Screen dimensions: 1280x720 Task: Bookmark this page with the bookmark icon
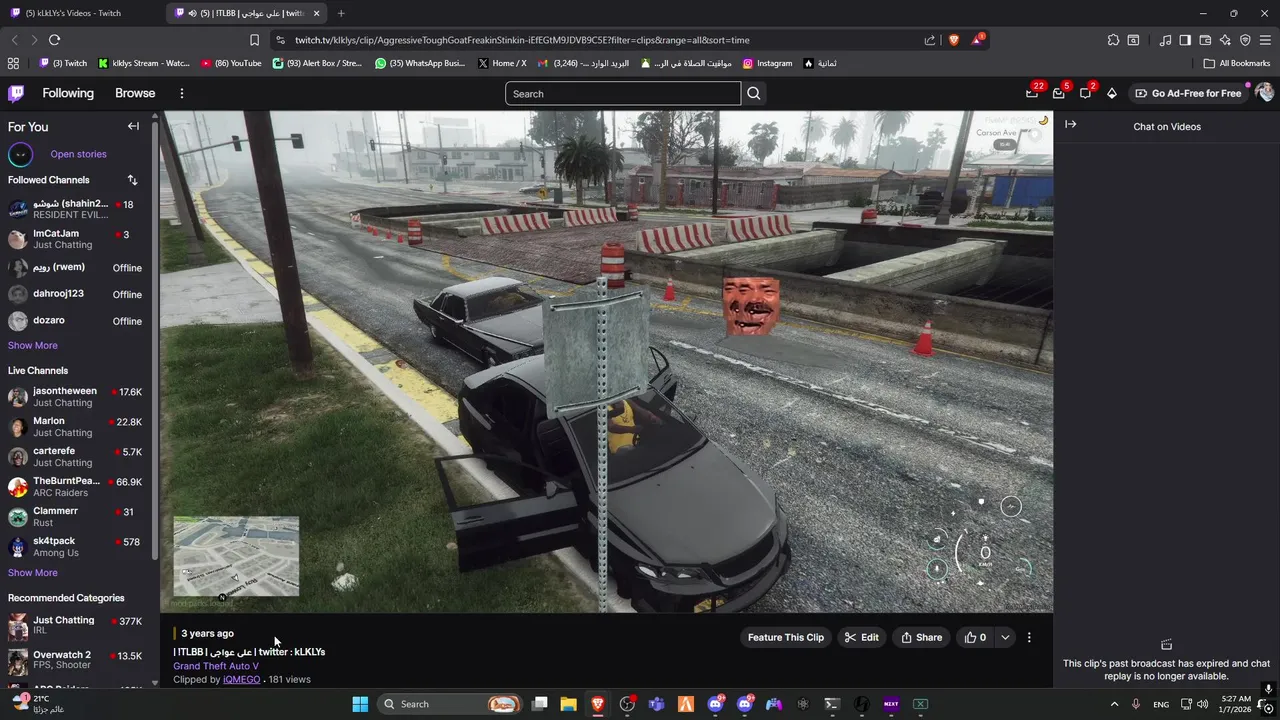254,40
